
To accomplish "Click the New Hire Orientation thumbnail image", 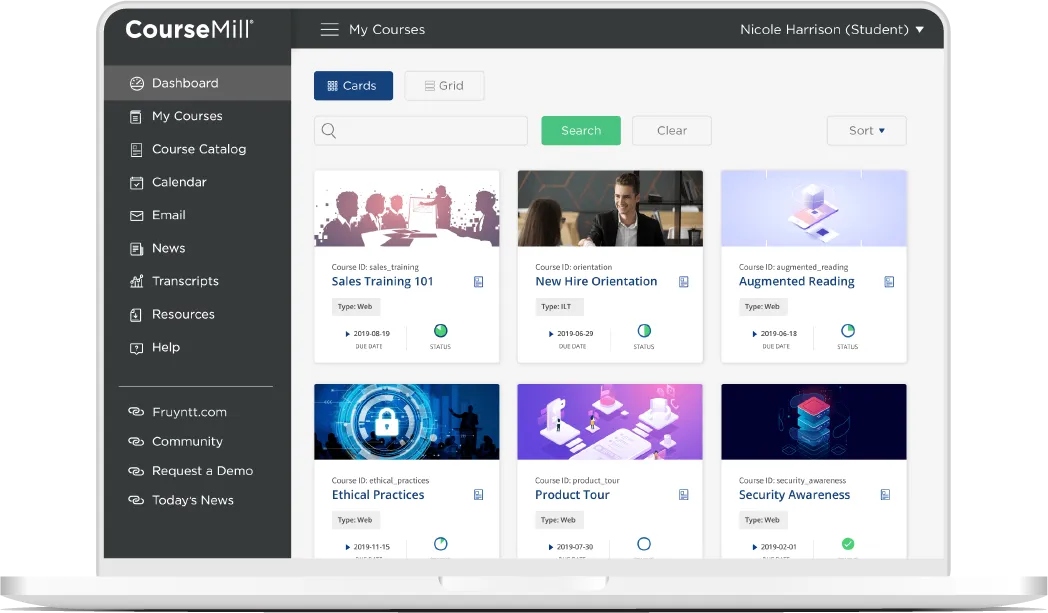I will [610, 209].
